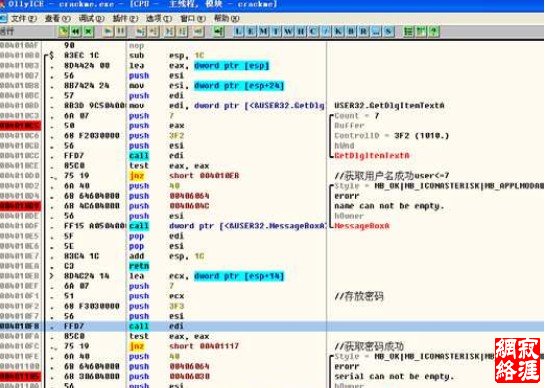Select the 'jnz short 004010EB' instruction
The height and width of the screenshot is (388, 545).
[x=184, y=176]
